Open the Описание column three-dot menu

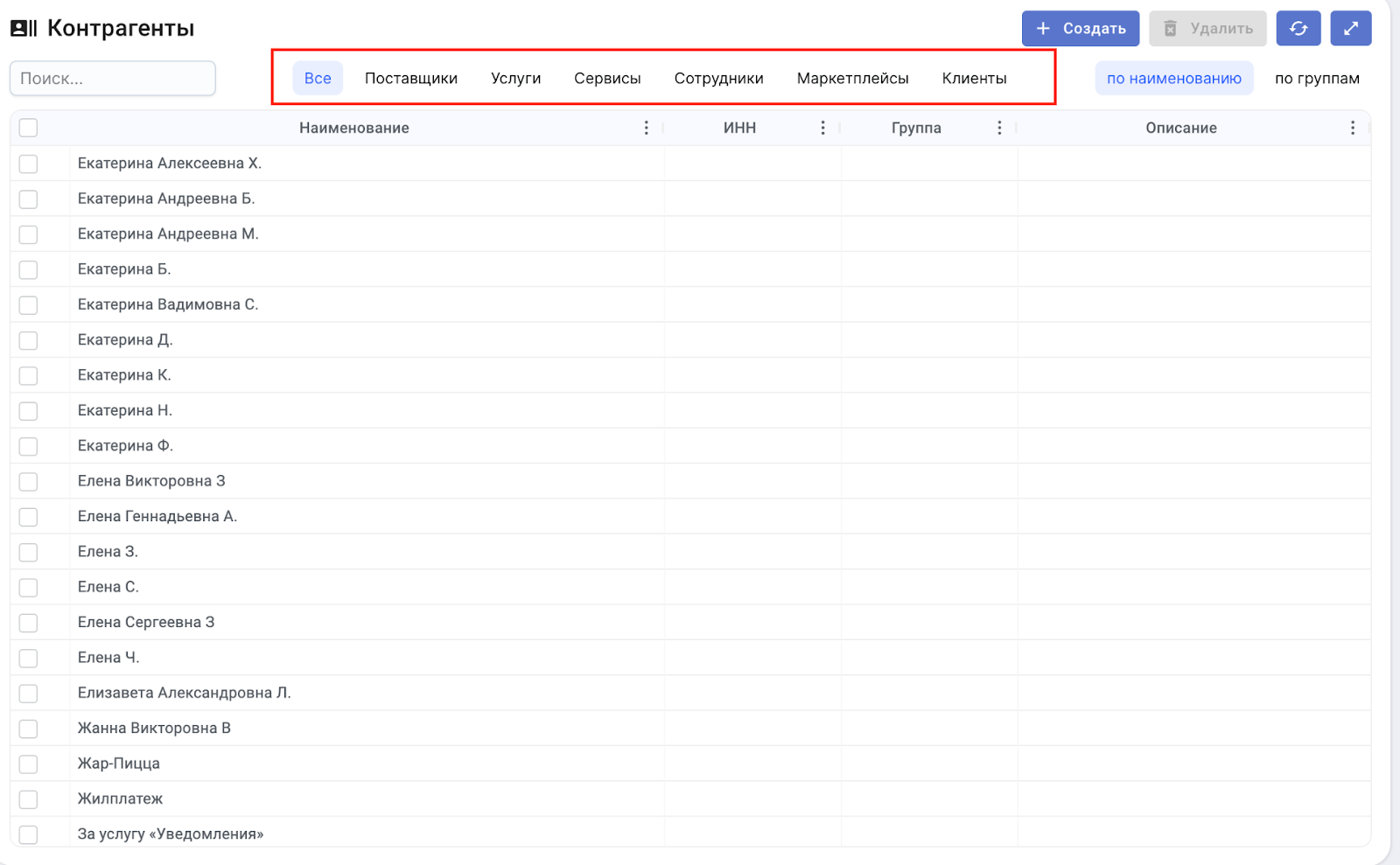[1352, 128]
